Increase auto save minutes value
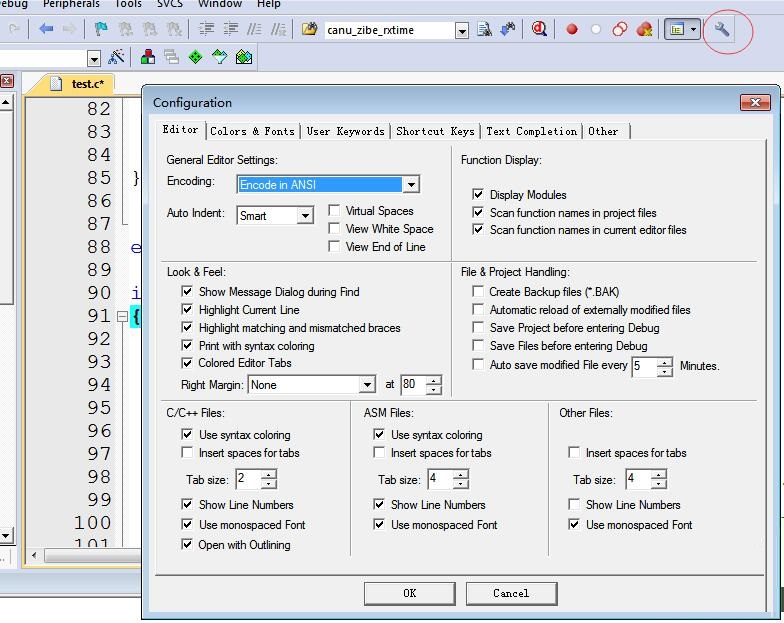Image resolution: width=784 pixels, height=623 pixels. pyautogui.click(x=664, y=362)
